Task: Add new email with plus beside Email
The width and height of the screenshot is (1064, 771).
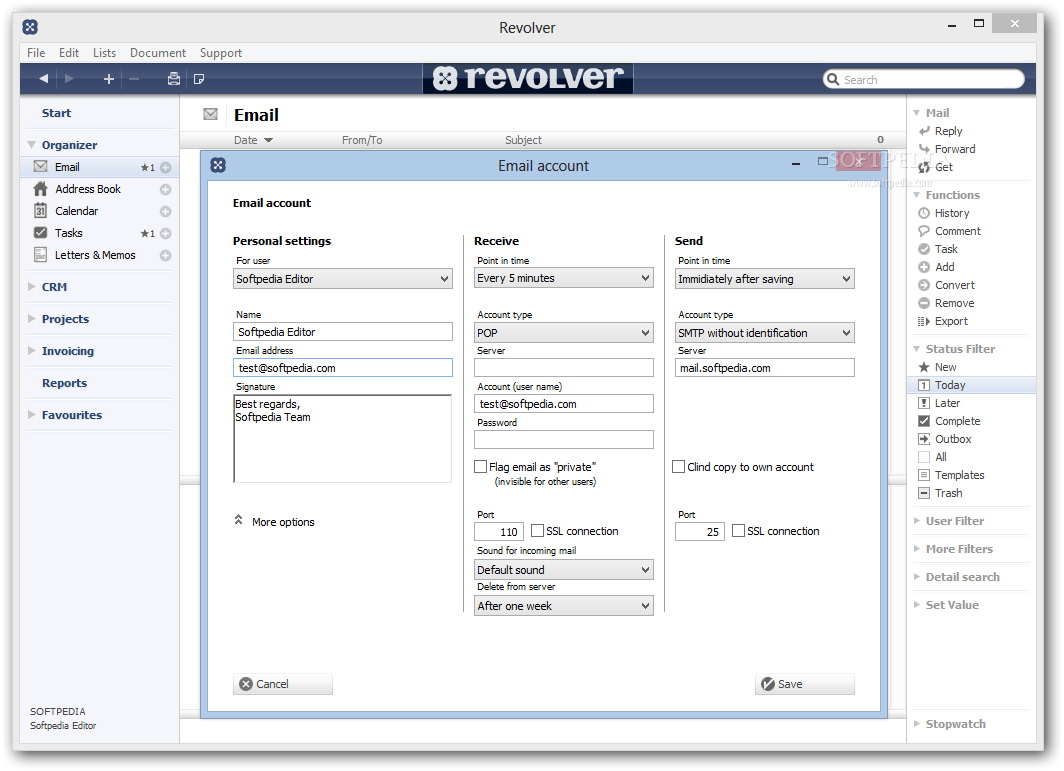Action: 165,168
